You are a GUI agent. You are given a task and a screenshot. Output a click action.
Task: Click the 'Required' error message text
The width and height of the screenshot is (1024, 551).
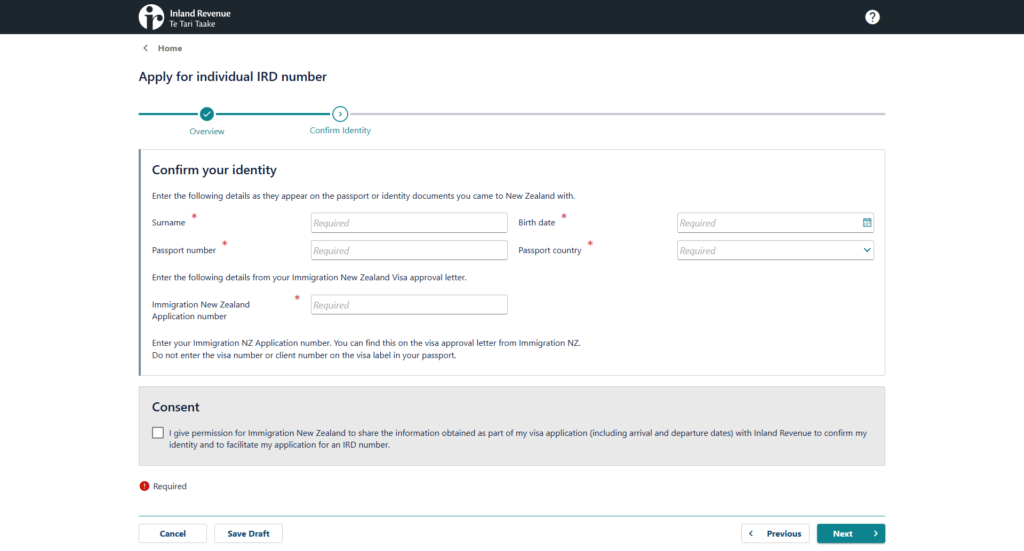click(x=170, y=486)
